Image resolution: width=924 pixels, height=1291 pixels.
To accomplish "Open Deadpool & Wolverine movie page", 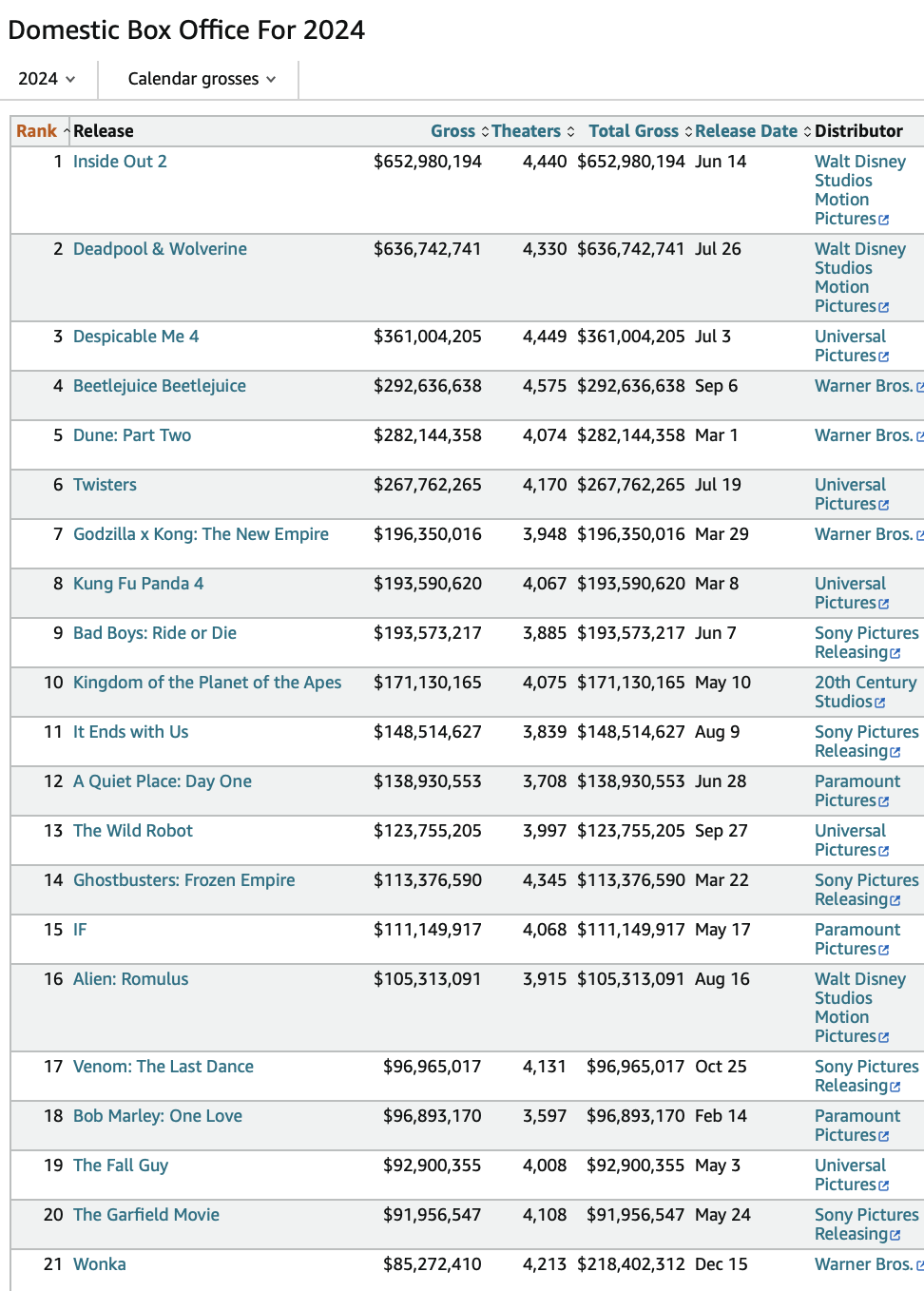I will [x=160, y=249].
